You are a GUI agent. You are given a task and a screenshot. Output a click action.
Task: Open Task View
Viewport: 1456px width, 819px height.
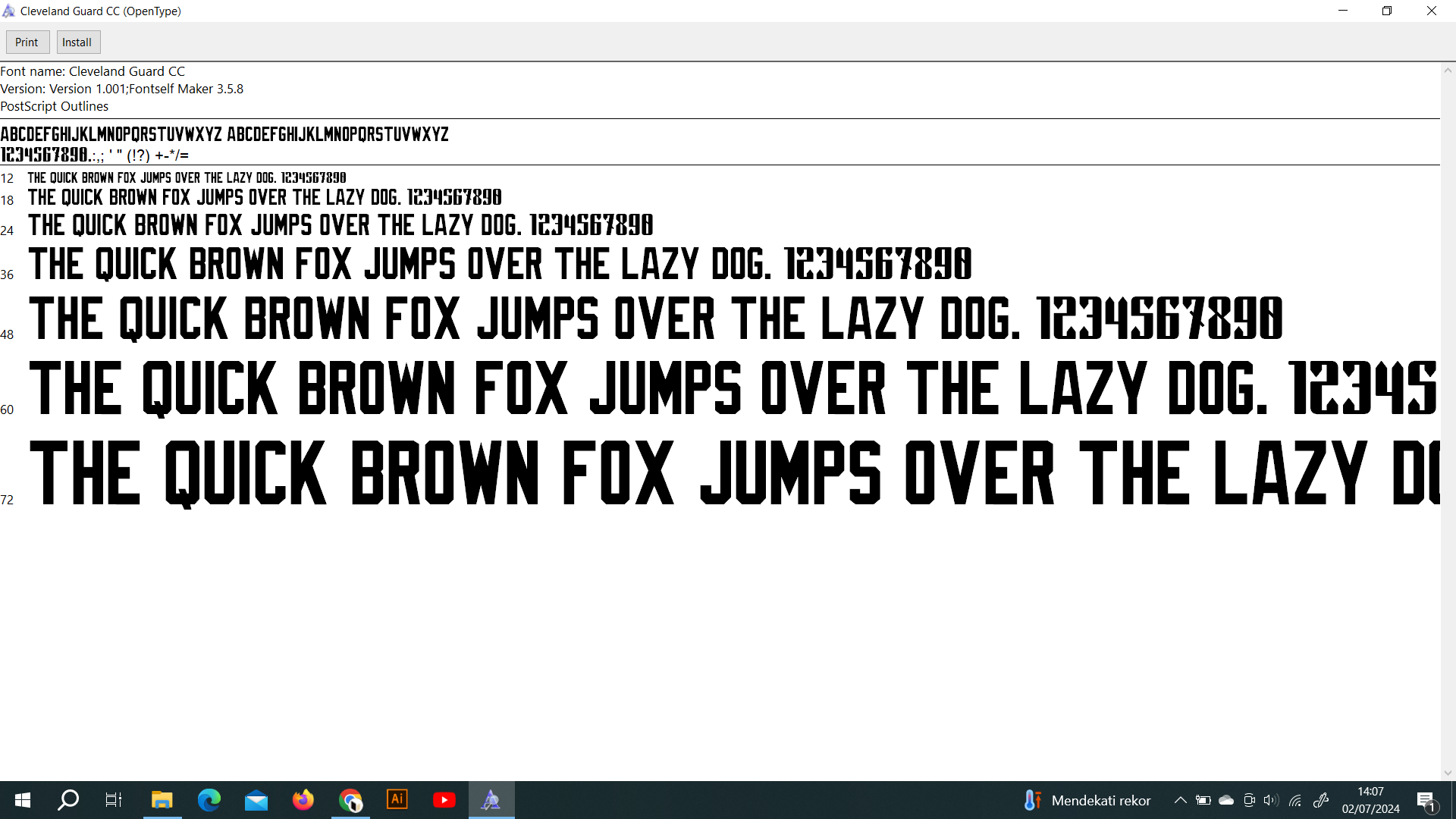click(114, 800)
